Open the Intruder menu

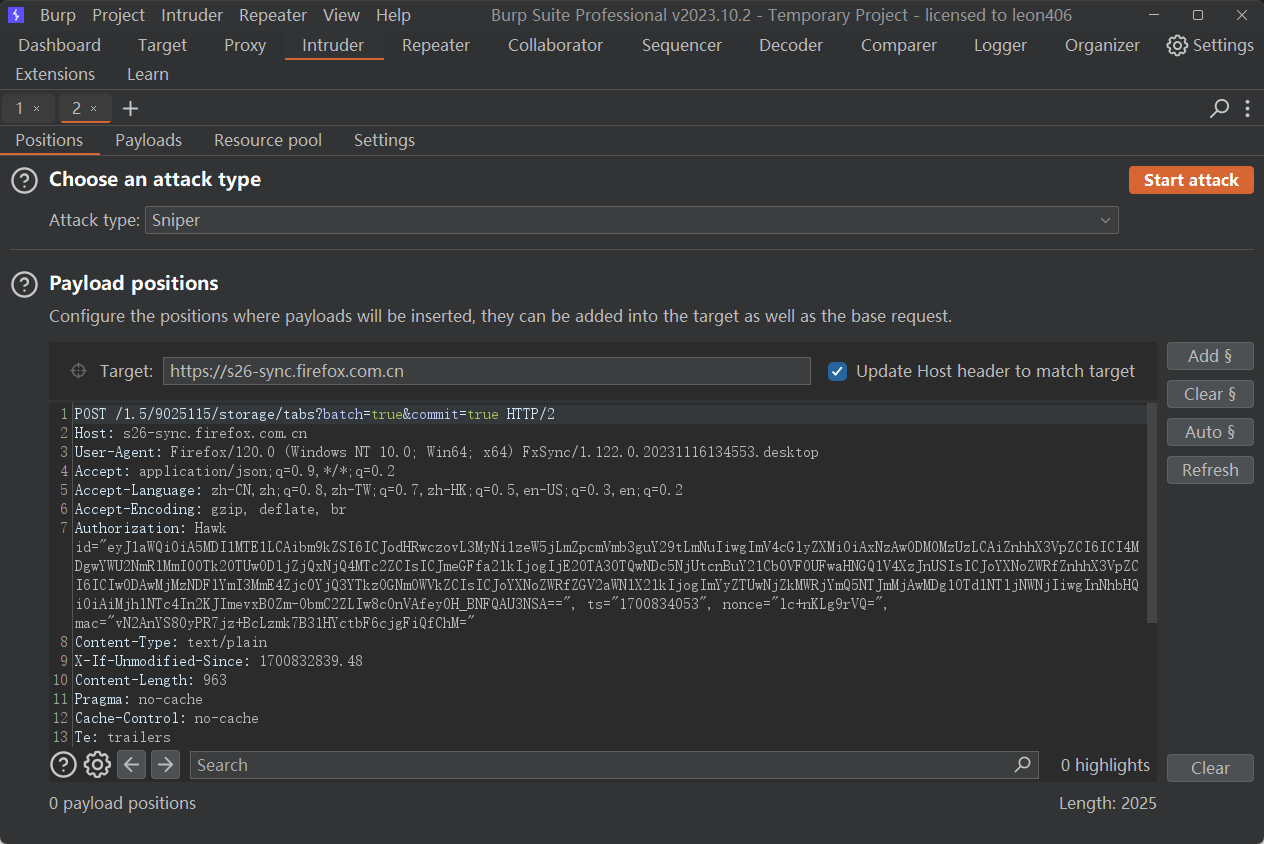(192, 15)
